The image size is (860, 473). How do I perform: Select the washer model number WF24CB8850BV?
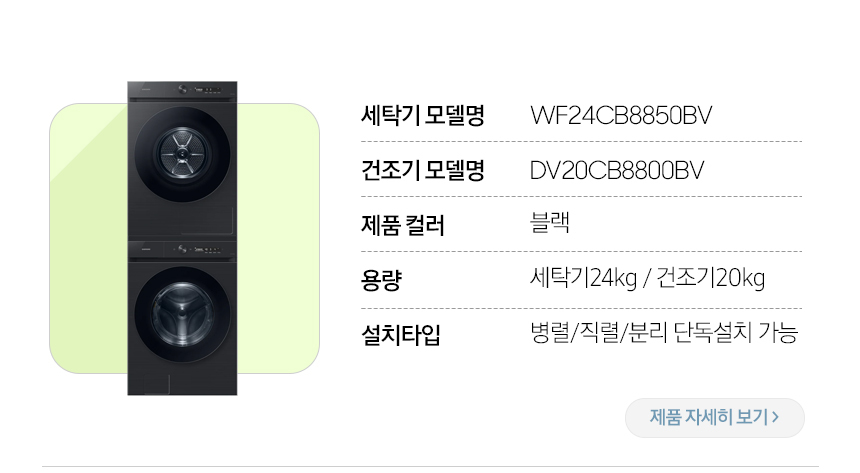621,116
